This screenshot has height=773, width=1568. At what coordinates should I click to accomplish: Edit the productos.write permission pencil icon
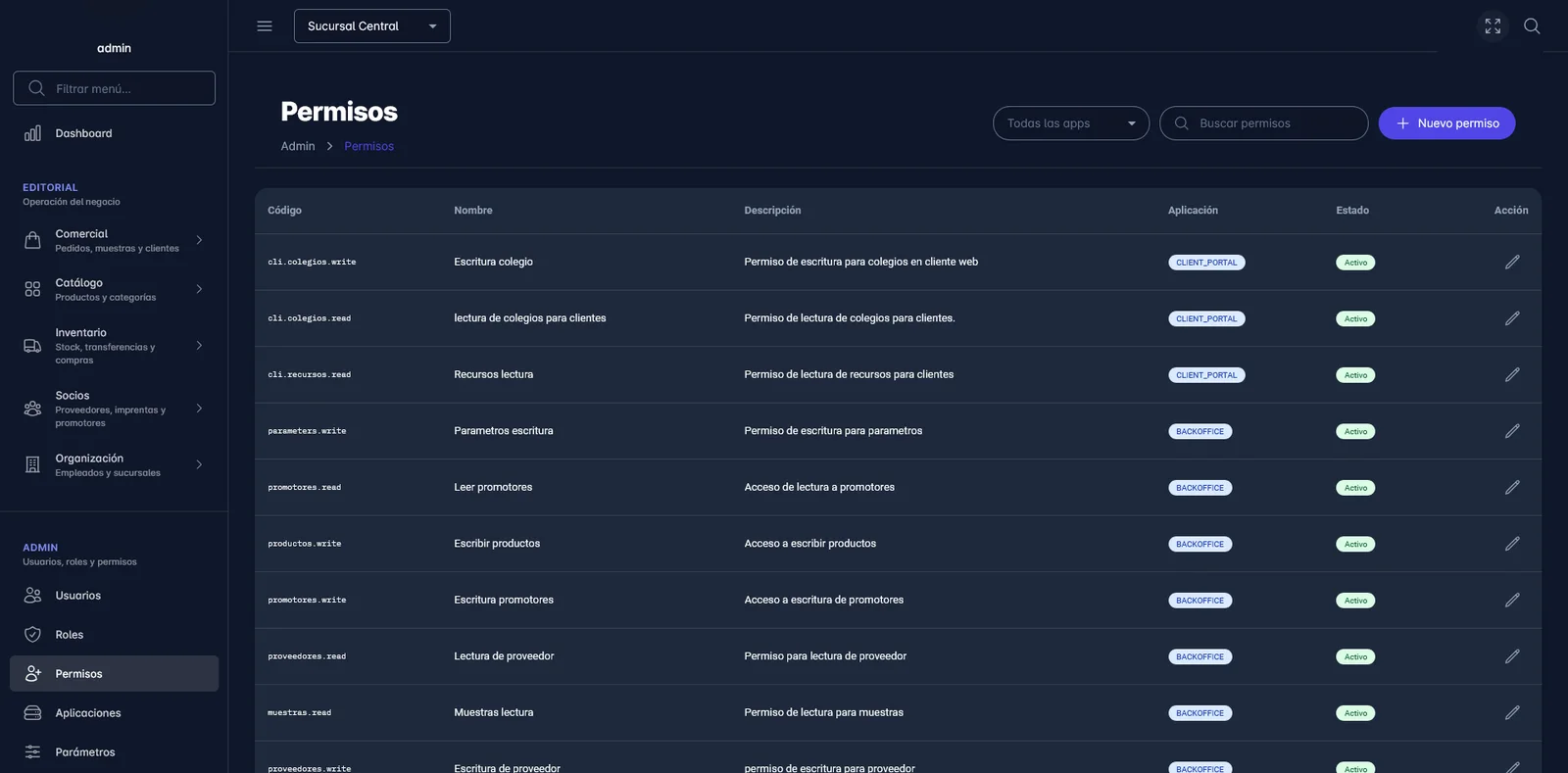(x=1512, y=544)
